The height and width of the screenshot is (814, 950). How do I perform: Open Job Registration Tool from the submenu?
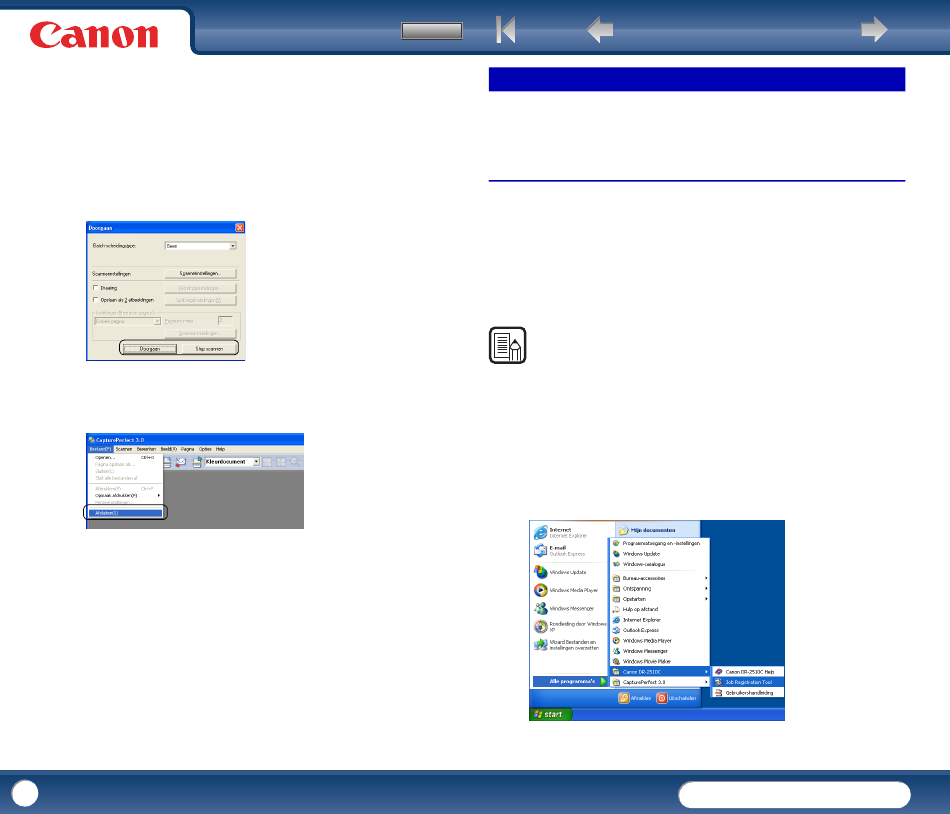(749, 682)
